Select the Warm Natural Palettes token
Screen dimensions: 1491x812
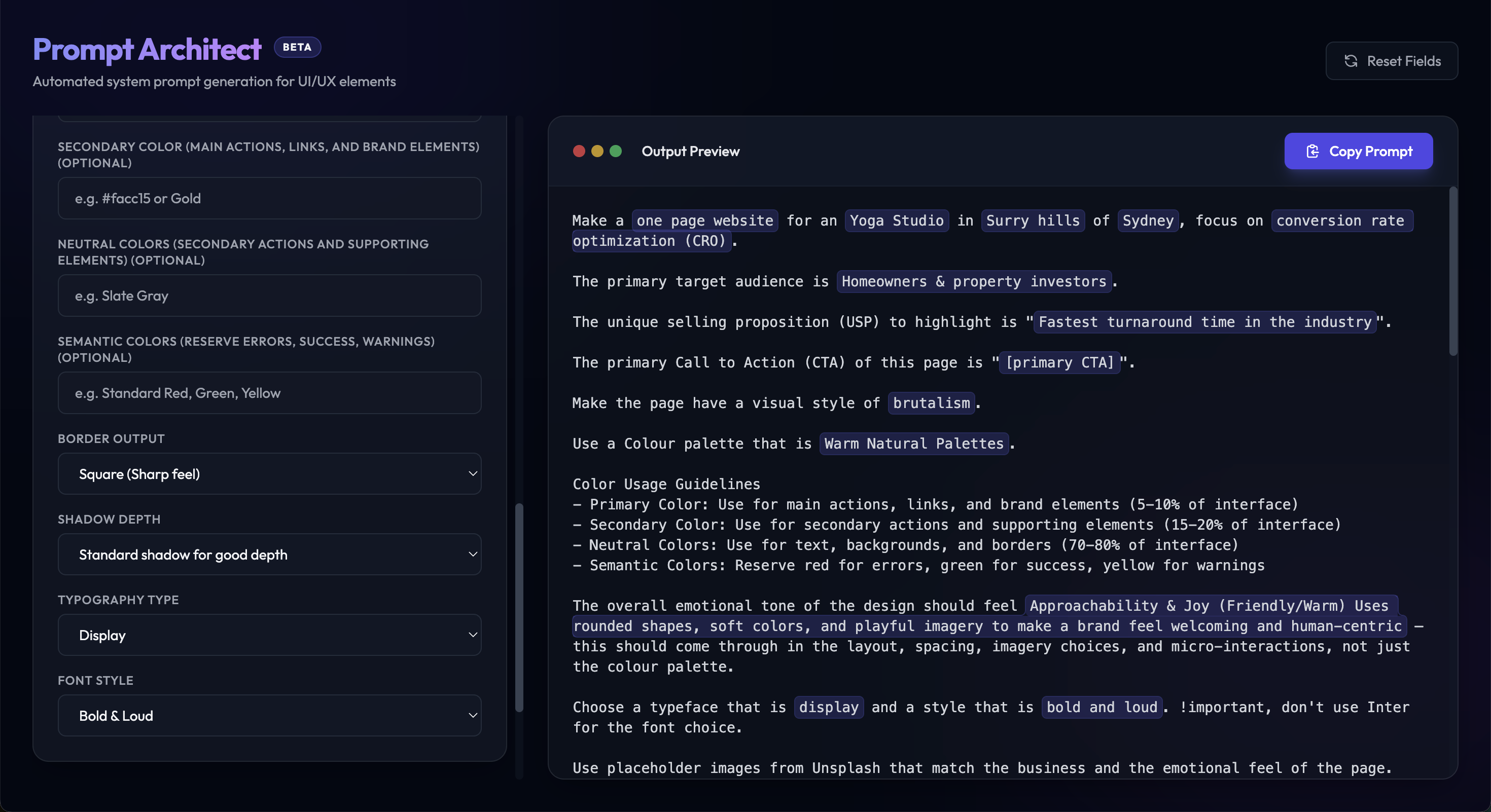click(x=913, y=444)
